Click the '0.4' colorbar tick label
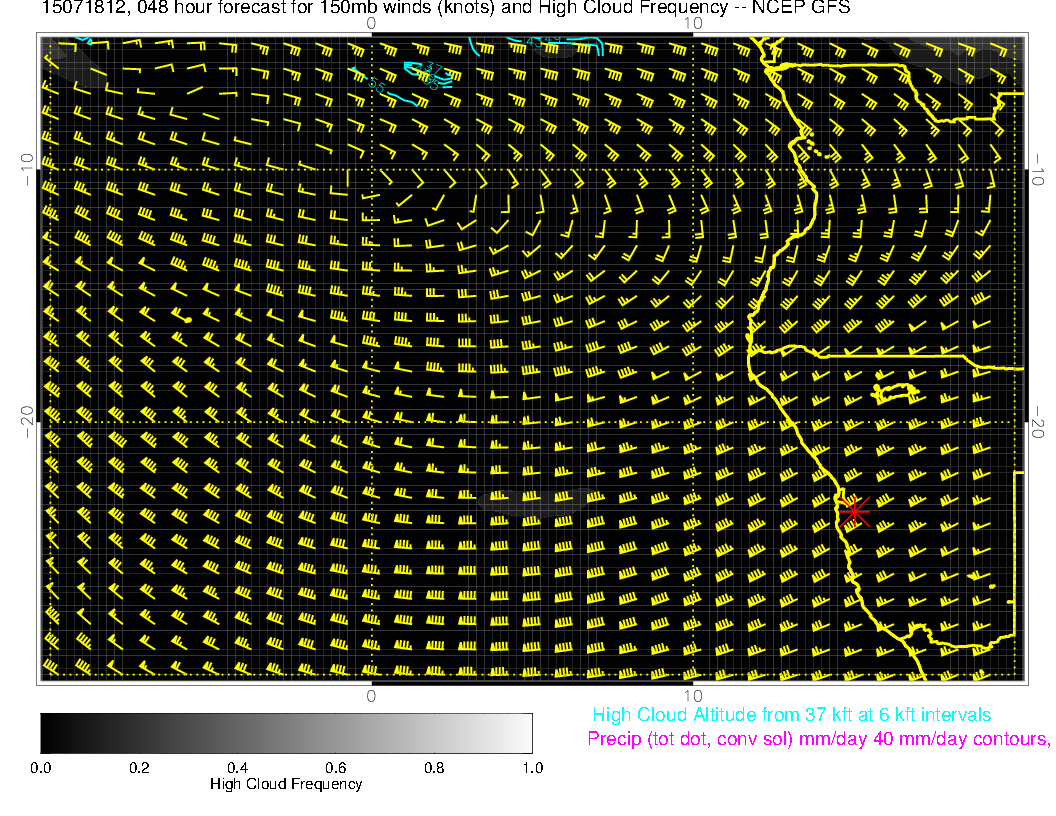The image size is (1056, 816). [x=238, y=768]
